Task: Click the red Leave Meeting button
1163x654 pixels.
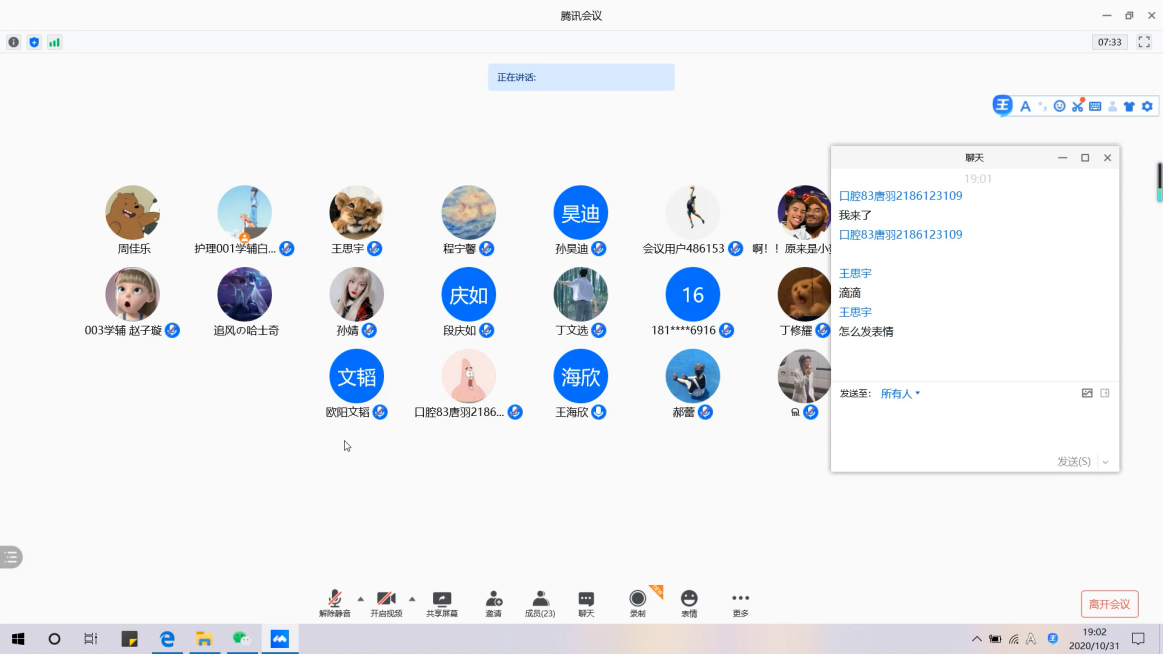Action: (x=1110, y=604)
